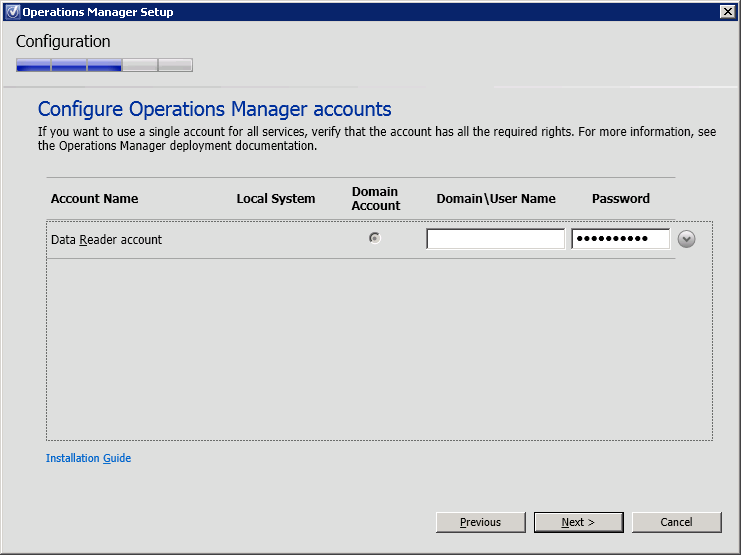The height and width of the screenshot is (555, 741).
Task: Open the Installation Guide link
Action: click(88, 458)
